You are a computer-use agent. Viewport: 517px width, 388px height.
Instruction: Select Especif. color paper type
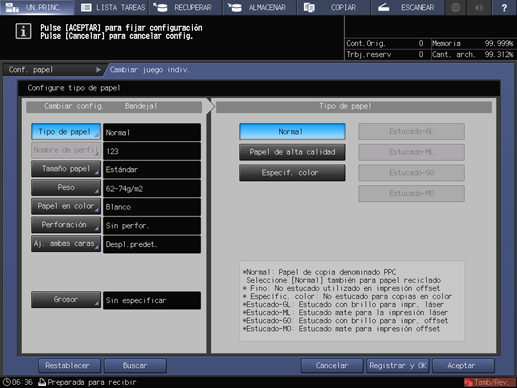pyautogui.click(x=292, y=173)
